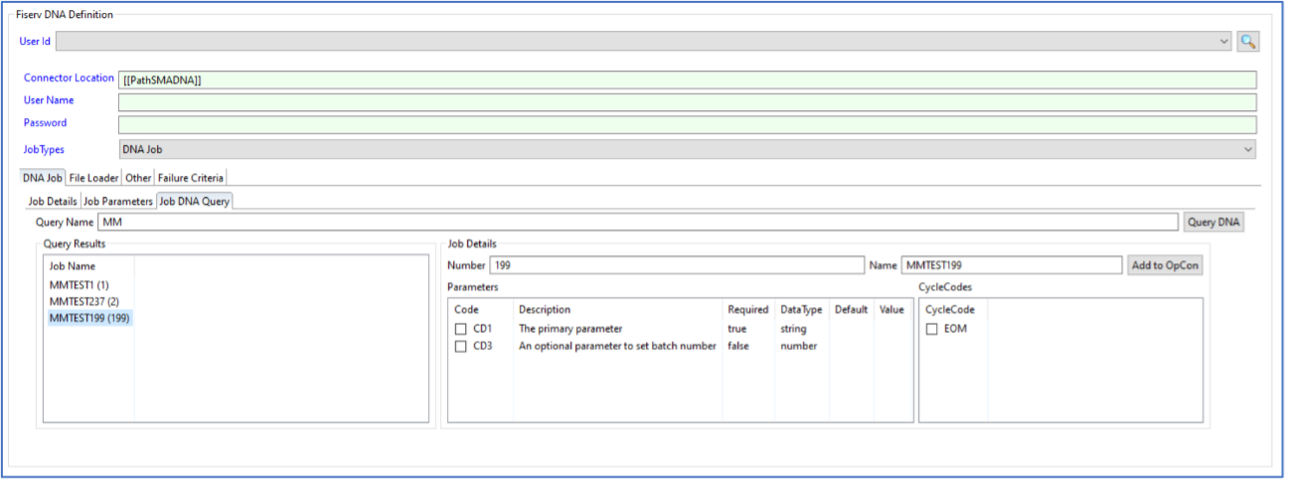Click the Description column header
The width and height of the screenshot is (1289, 482).
tap(544, 310)
